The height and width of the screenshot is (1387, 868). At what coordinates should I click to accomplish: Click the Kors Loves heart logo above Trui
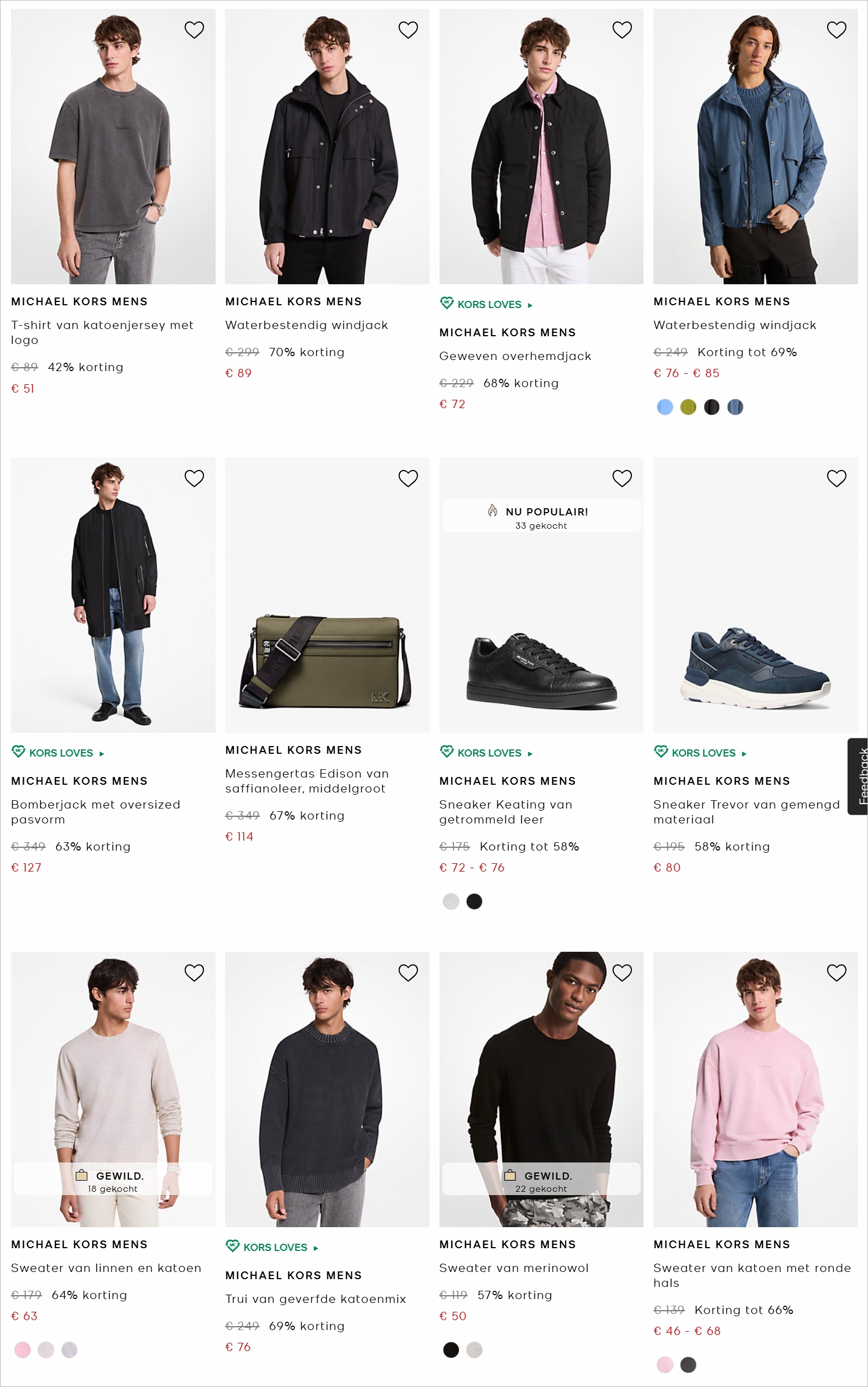233,1247
